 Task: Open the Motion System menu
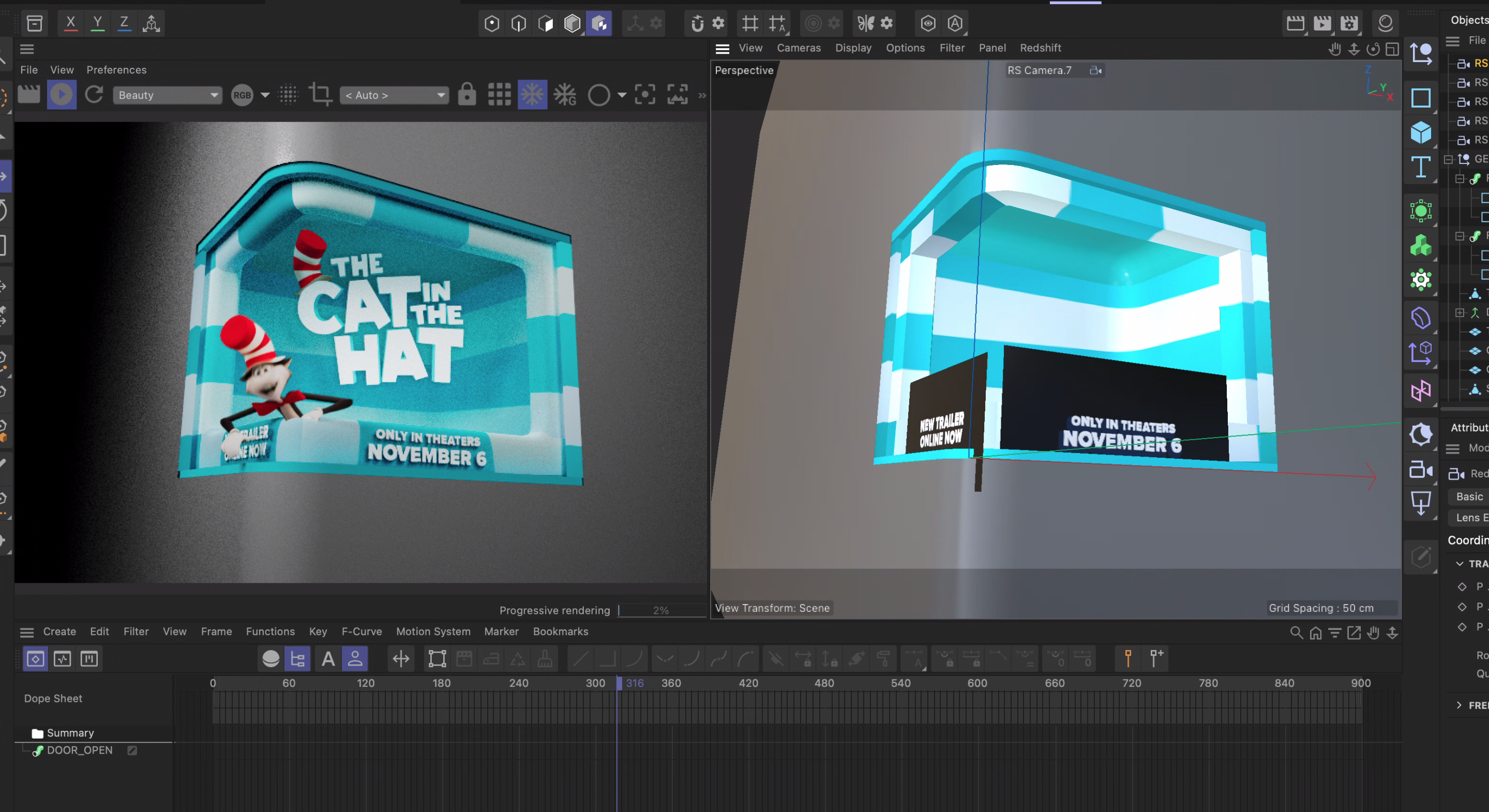433,631
